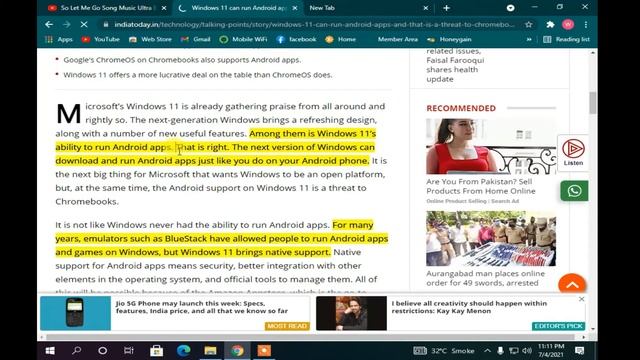Image resolution: width=640 pixels, height=360 pixels.
Task: Click the woman in red ad image
Action: point(491,147)
